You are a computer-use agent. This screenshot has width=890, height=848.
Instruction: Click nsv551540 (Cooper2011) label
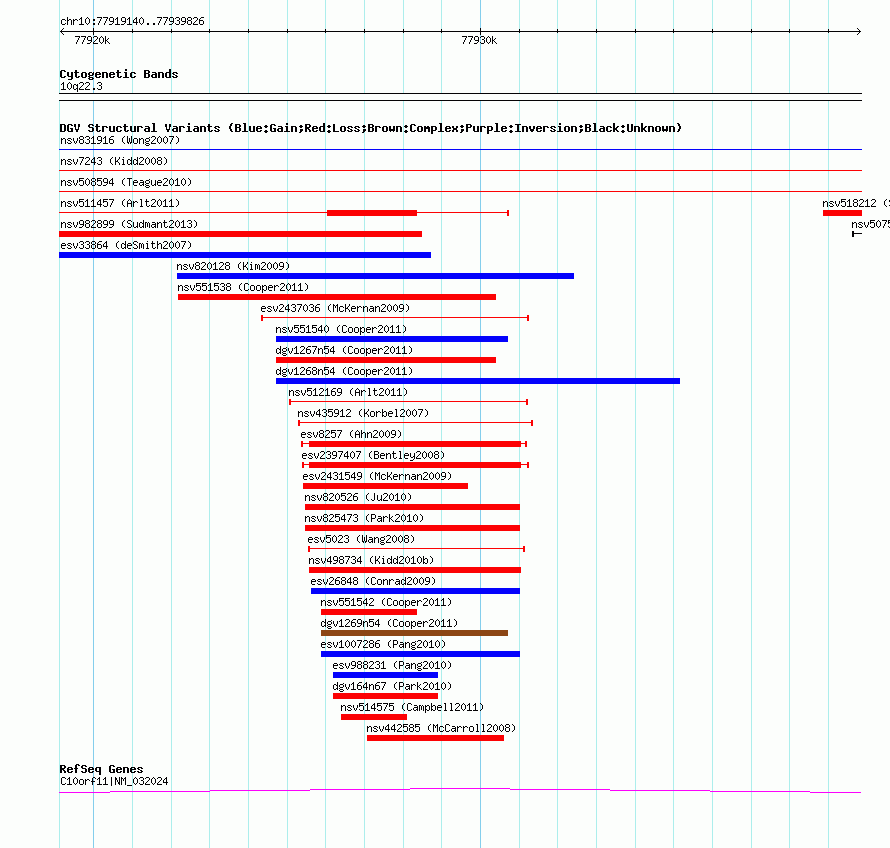(x=341, y=329)
